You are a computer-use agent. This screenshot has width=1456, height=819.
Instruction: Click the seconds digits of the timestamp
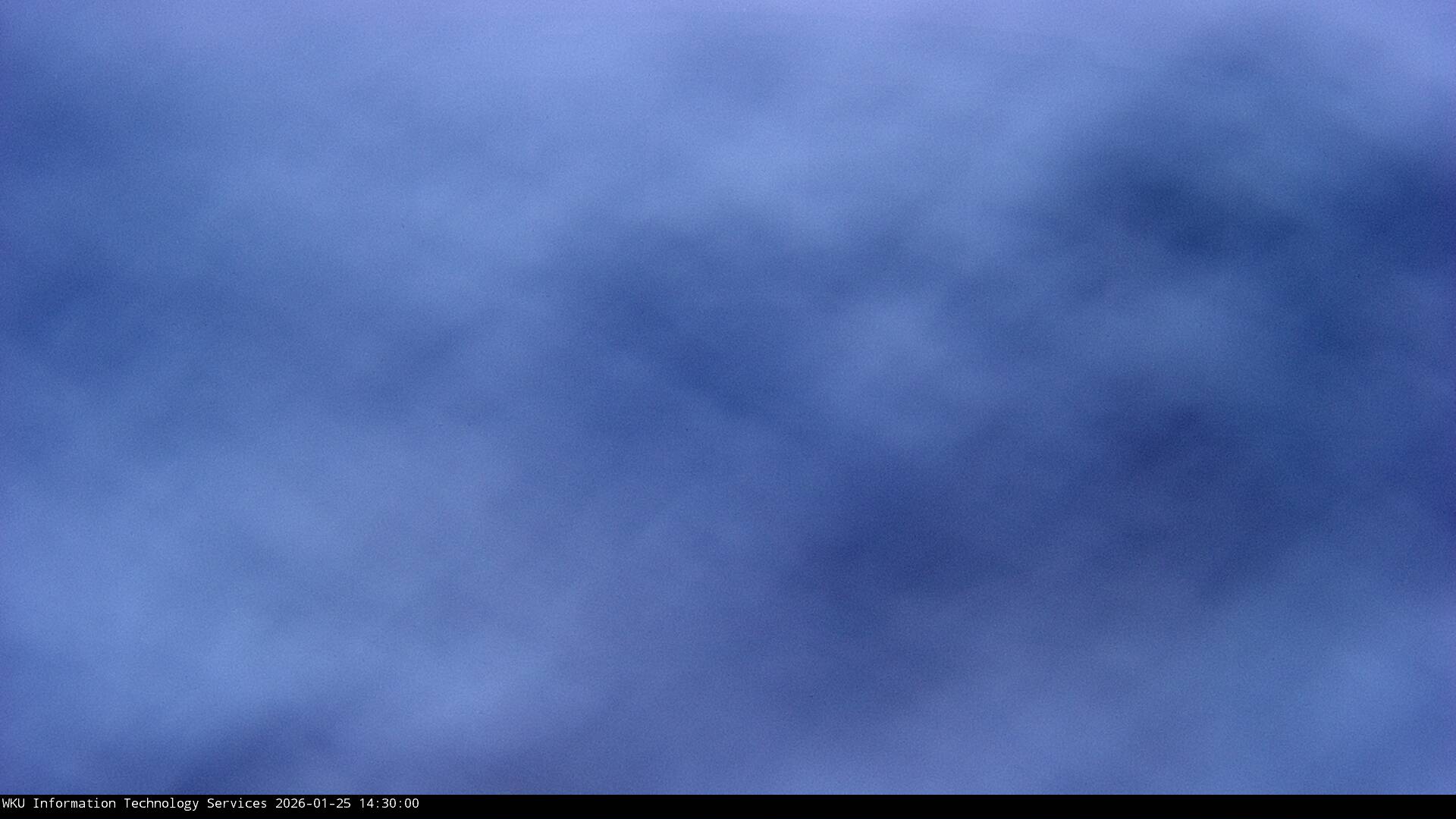click(411, 804)
